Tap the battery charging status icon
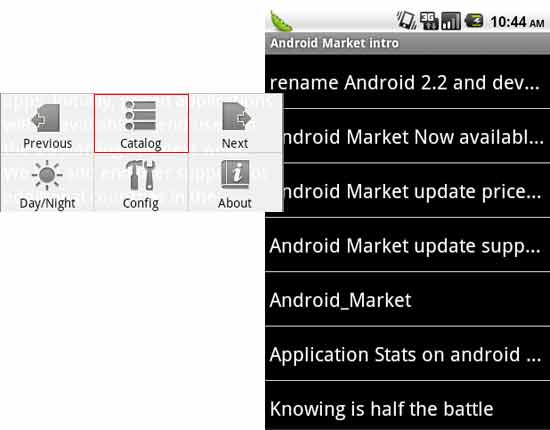Screen dimensions: 550x430 coord(474,20)
